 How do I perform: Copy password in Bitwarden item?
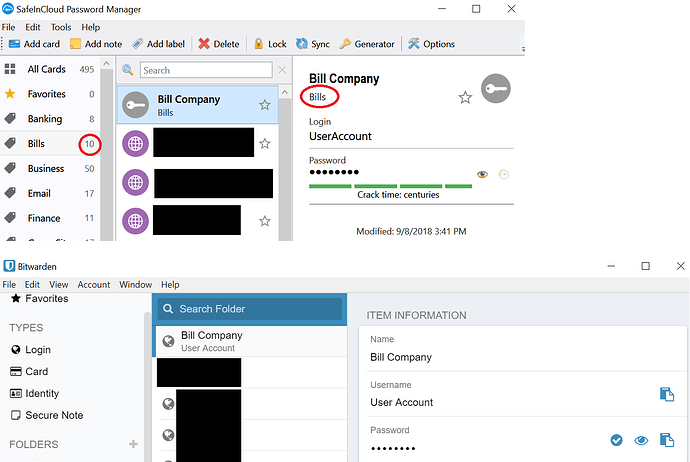tap(667, 440)
